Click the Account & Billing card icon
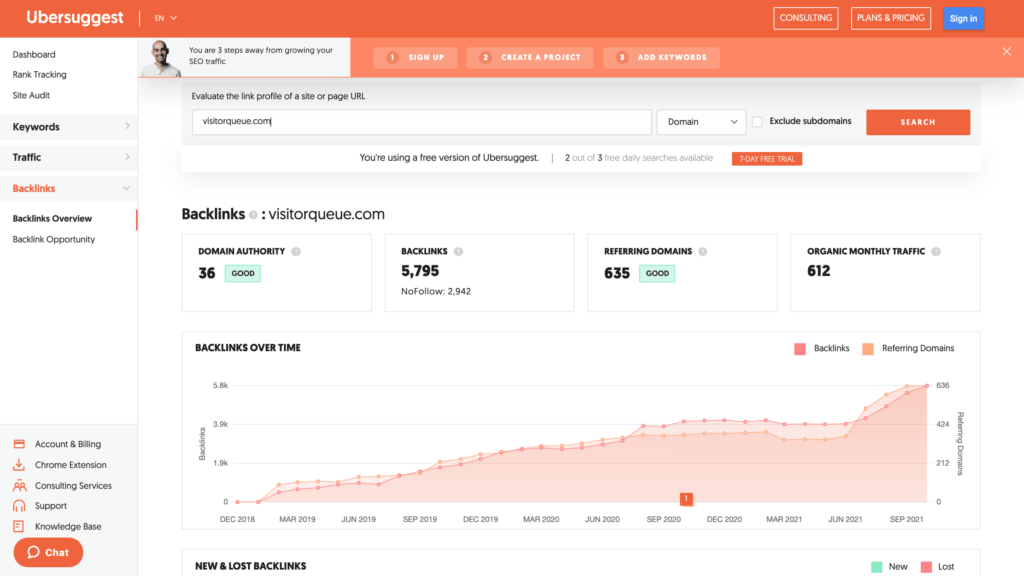This screenshot has width=1024, height=576. (19, 444)
